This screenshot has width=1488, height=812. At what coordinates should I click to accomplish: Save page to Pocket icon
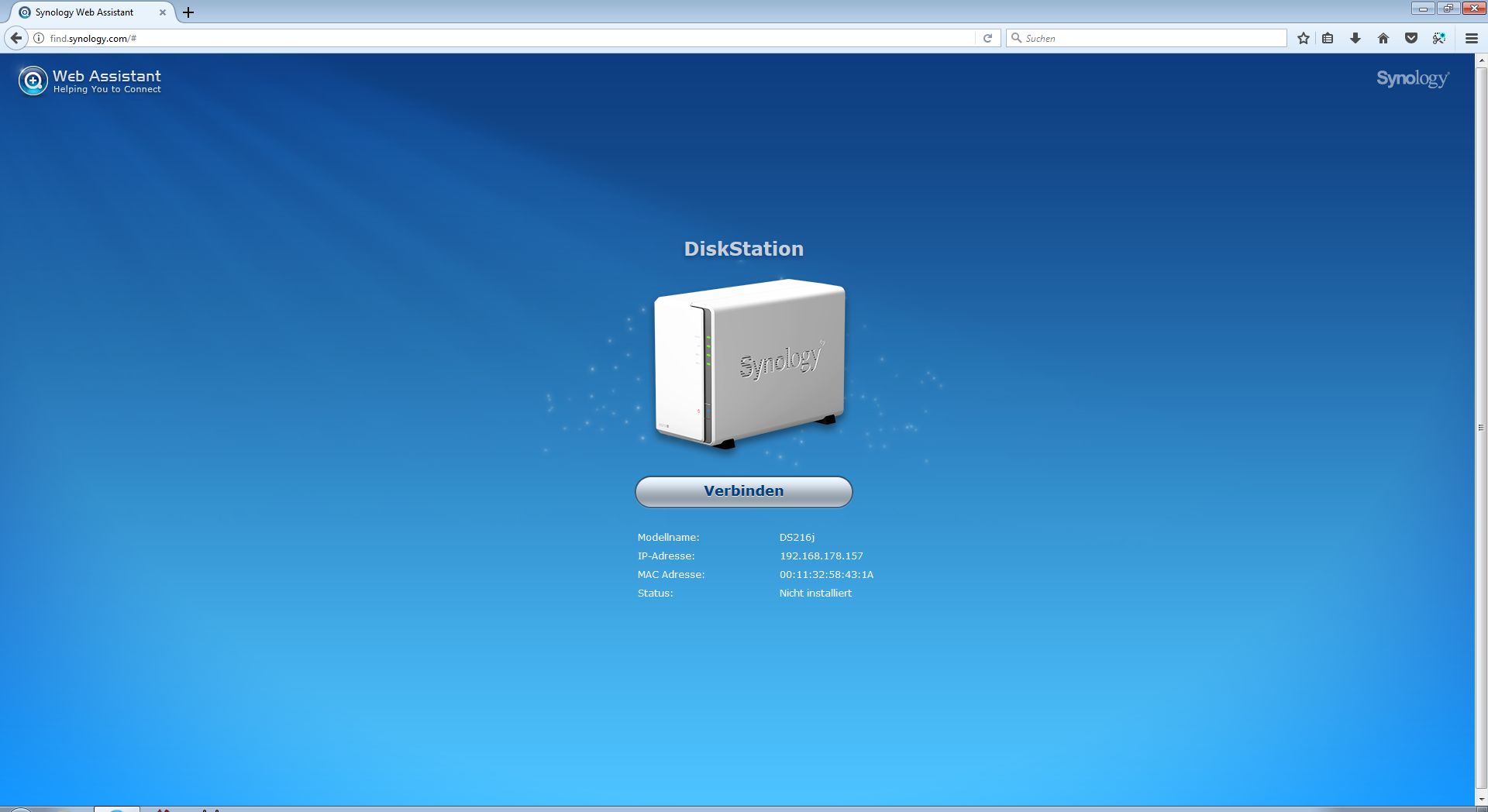[x=1411, y=38]
